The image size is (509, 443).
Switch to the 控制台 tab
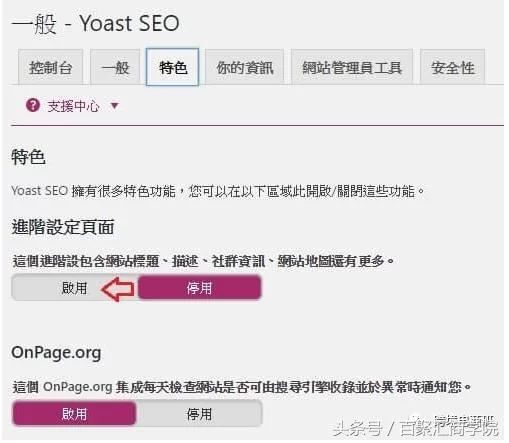pos(51,67)
